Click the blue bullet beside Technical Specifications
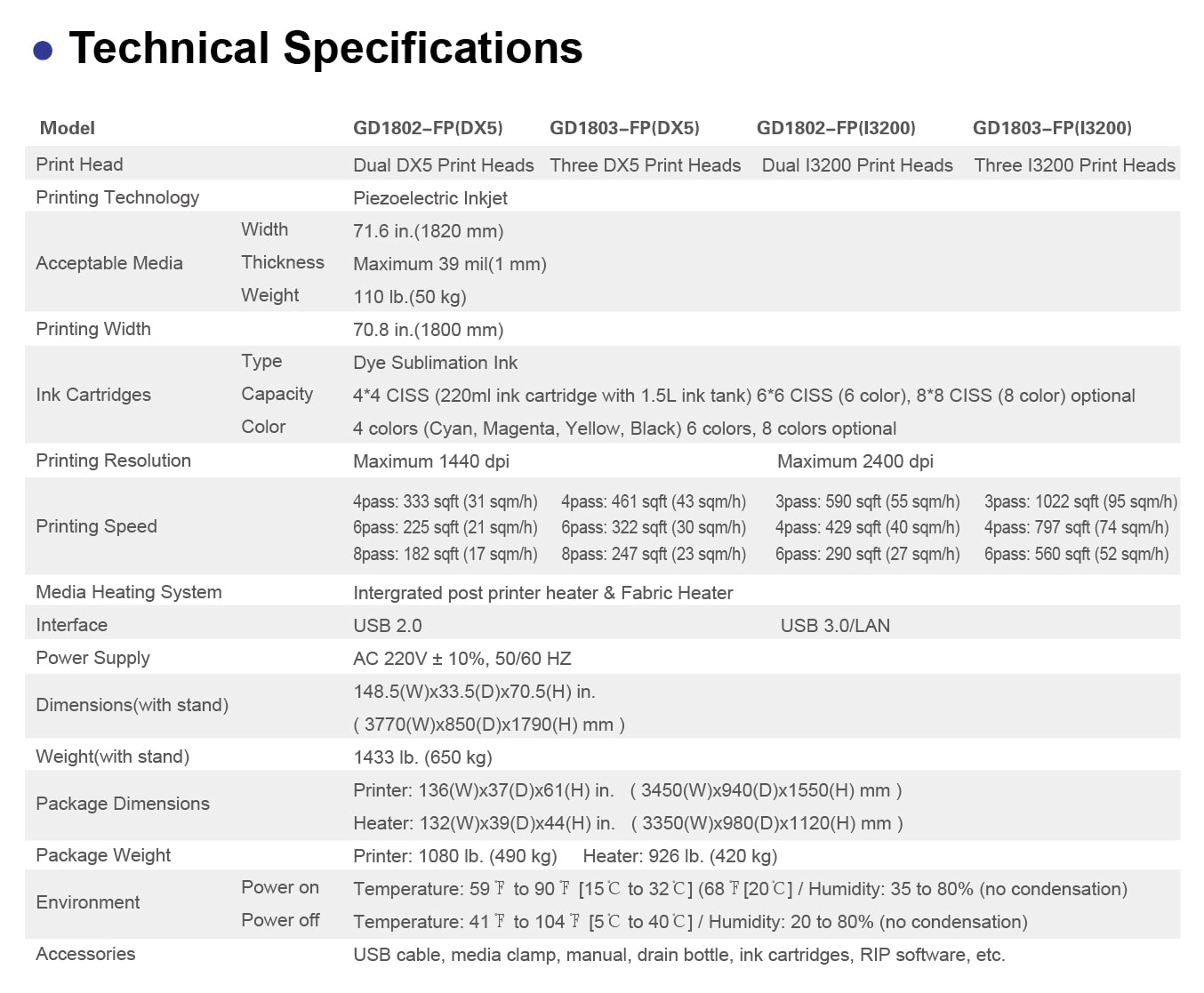The width and height of the screenshot is (1204, 993). coord(42,50)
